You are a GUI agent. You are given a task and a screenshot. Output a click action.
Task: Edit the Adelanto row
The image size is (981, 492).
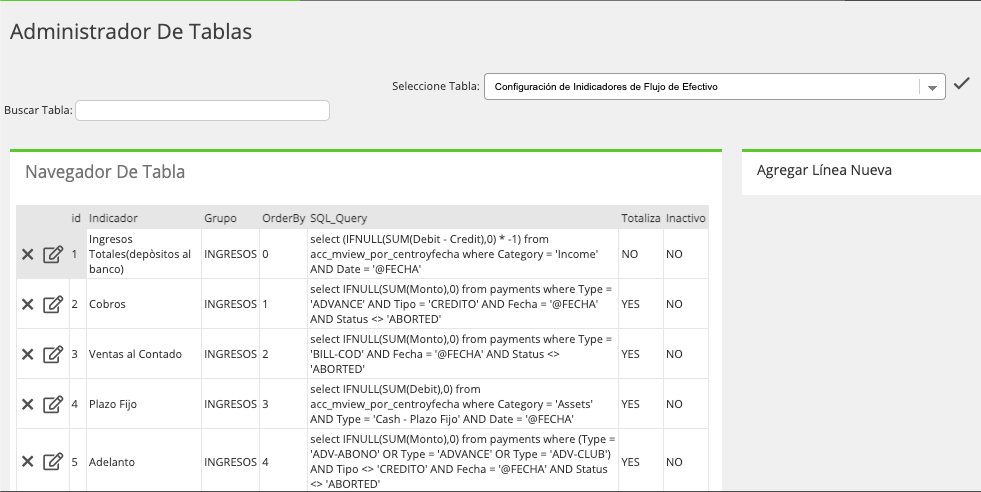click(53, 462)
